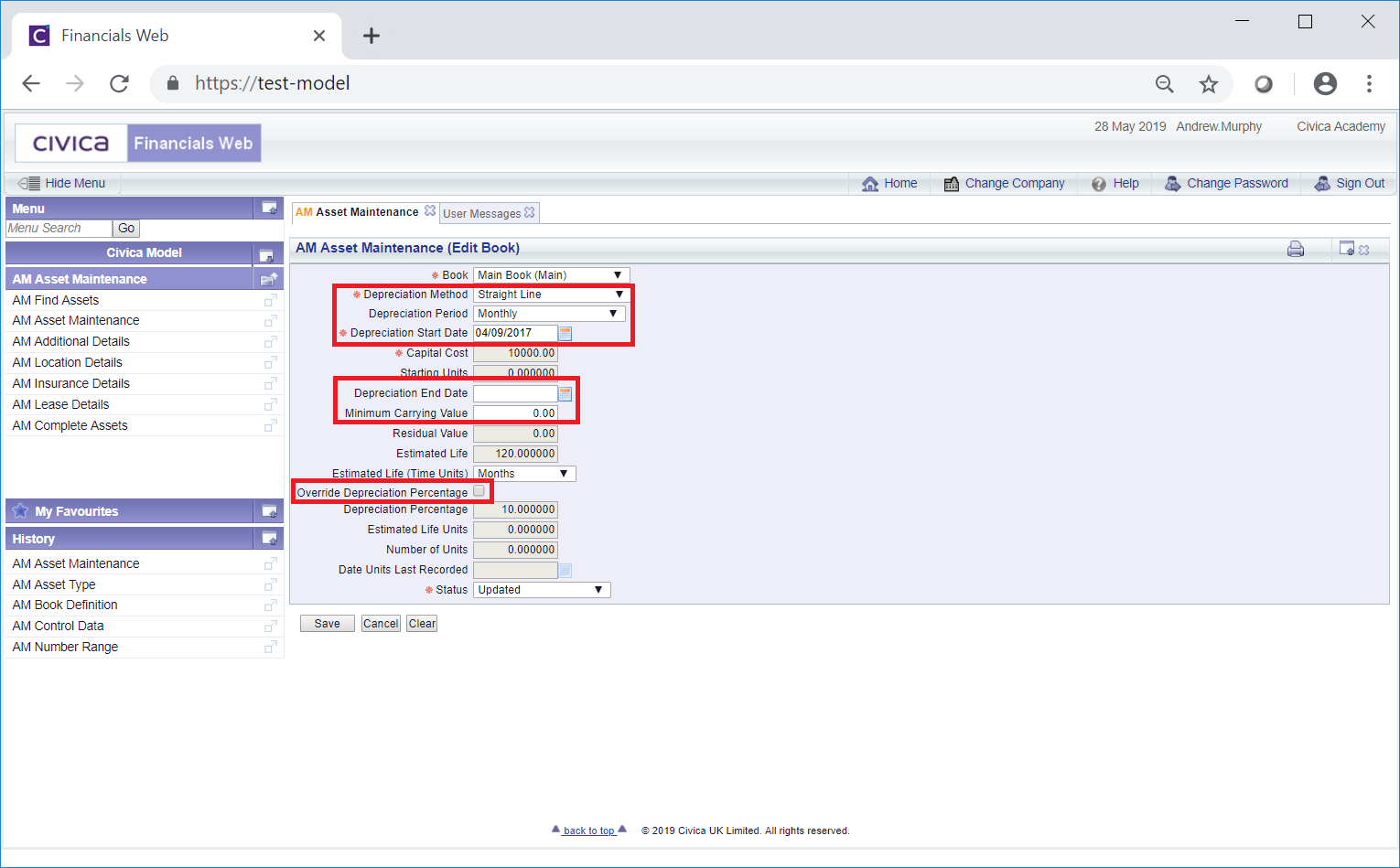Viewport: 1400px width, 868px height.
Task: Open calendar picker for Depreciation End Date
Action: 565,393
